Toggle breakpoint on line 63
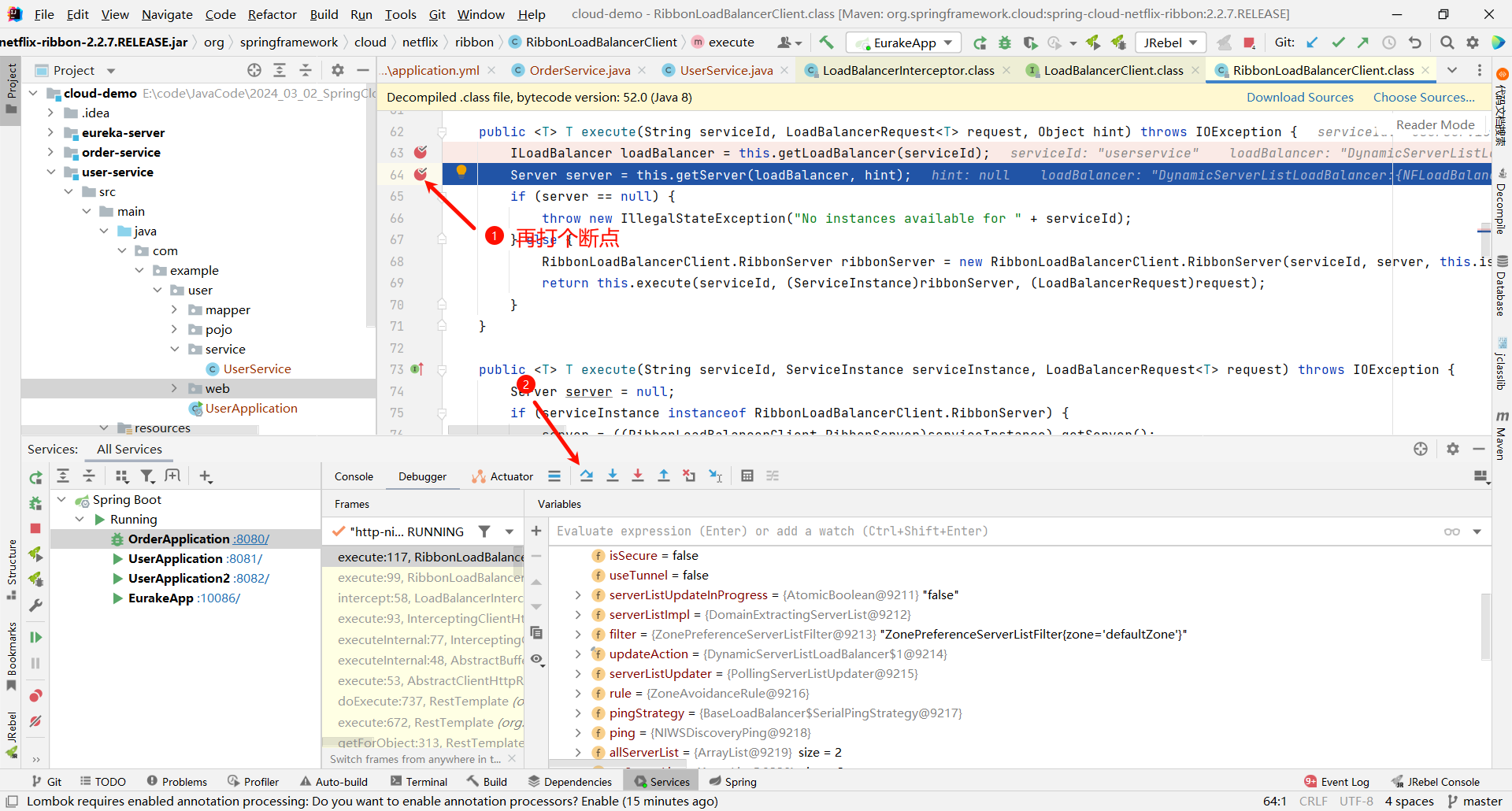This screenshot has height=811, width=1512. click(x=421, y=152)
